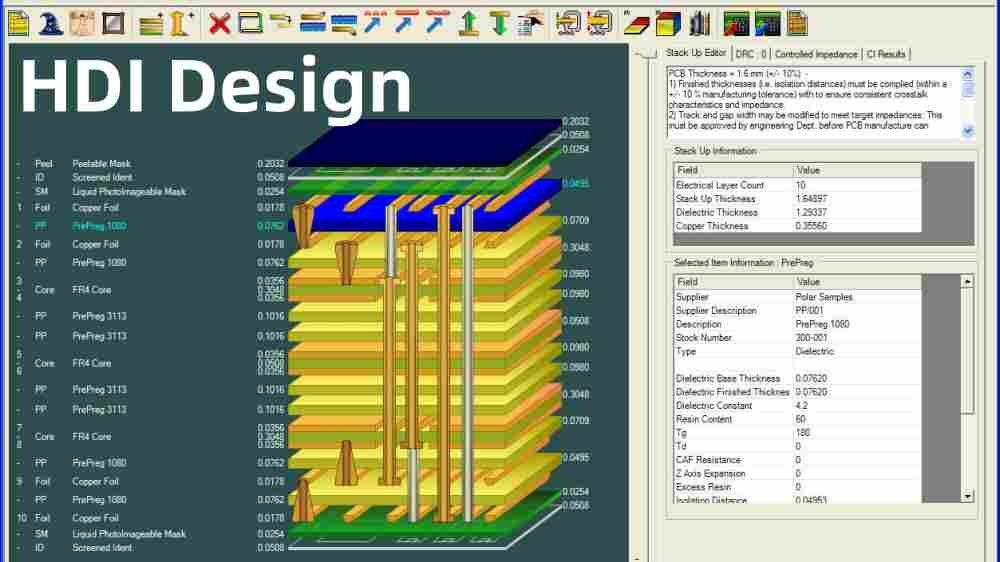Click the green up arrow icon
The width and height of the screenshot is (1000, 562).
[x=468, y=22]
